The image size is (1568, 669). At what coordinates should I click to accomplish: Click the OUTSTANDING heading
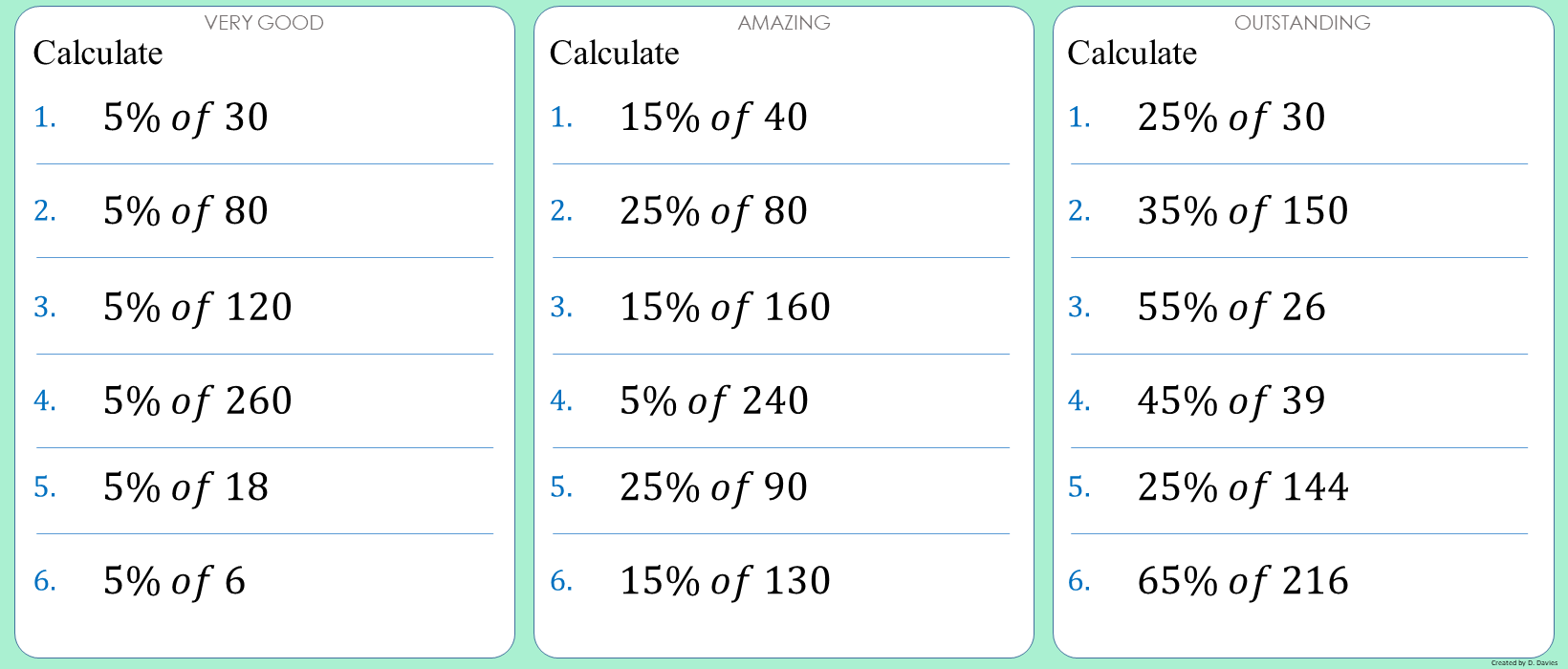point(1302,23)
